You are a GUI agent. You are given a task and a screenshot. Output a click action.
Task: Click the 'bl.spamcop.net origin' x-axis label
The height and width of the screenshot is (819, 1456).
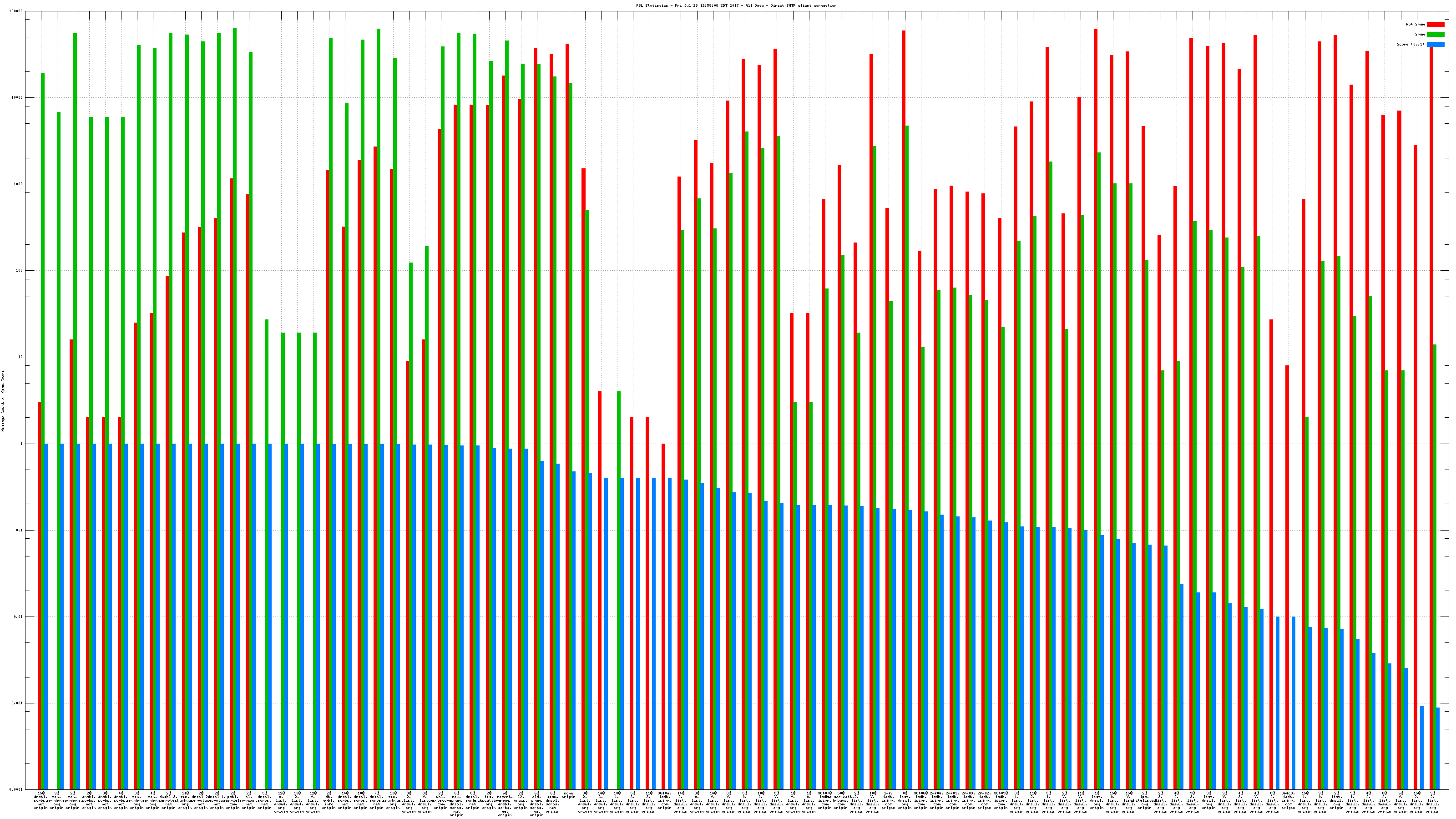(x=249, y=800)
